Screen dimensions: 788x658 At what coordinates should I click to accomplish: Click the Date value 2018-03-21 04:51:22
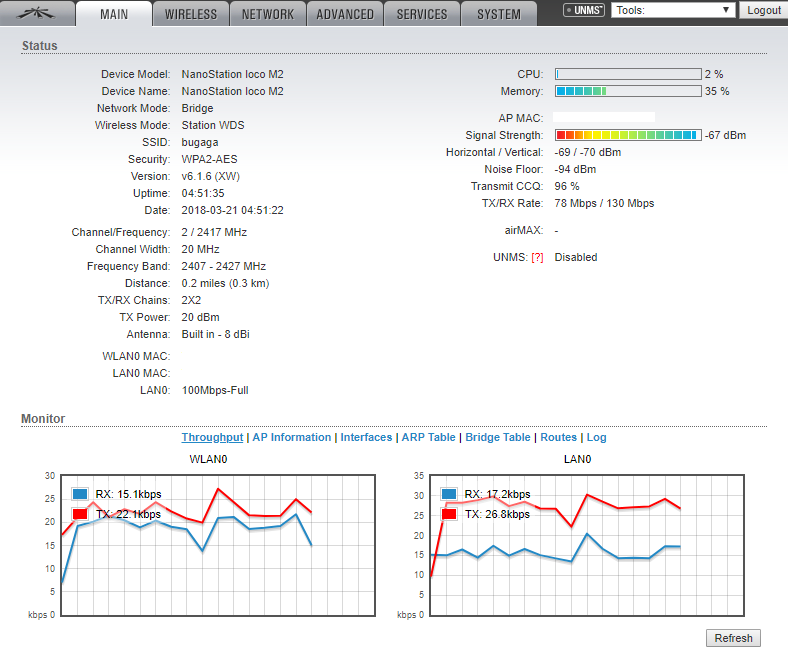232,211
